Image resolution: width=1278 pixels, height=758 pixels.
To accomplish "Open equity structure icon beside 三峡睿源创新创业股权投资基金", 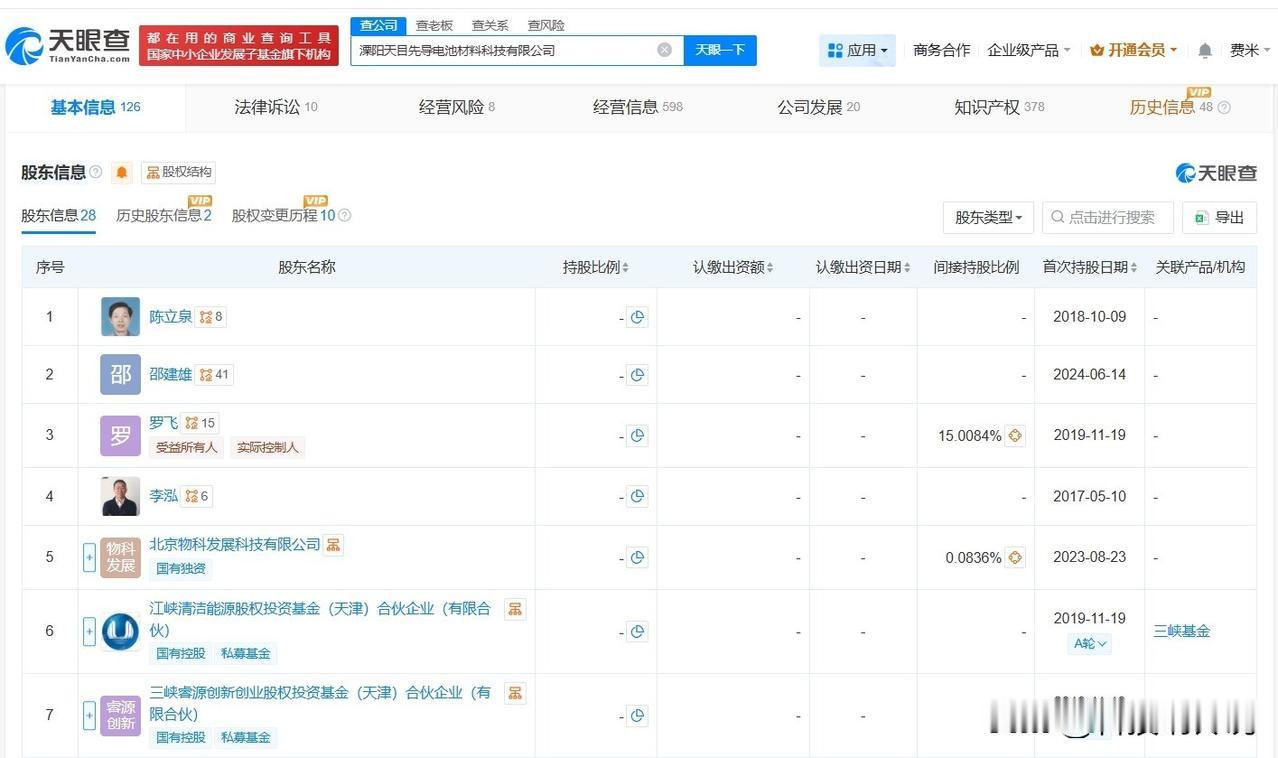I will pos(515,693).
